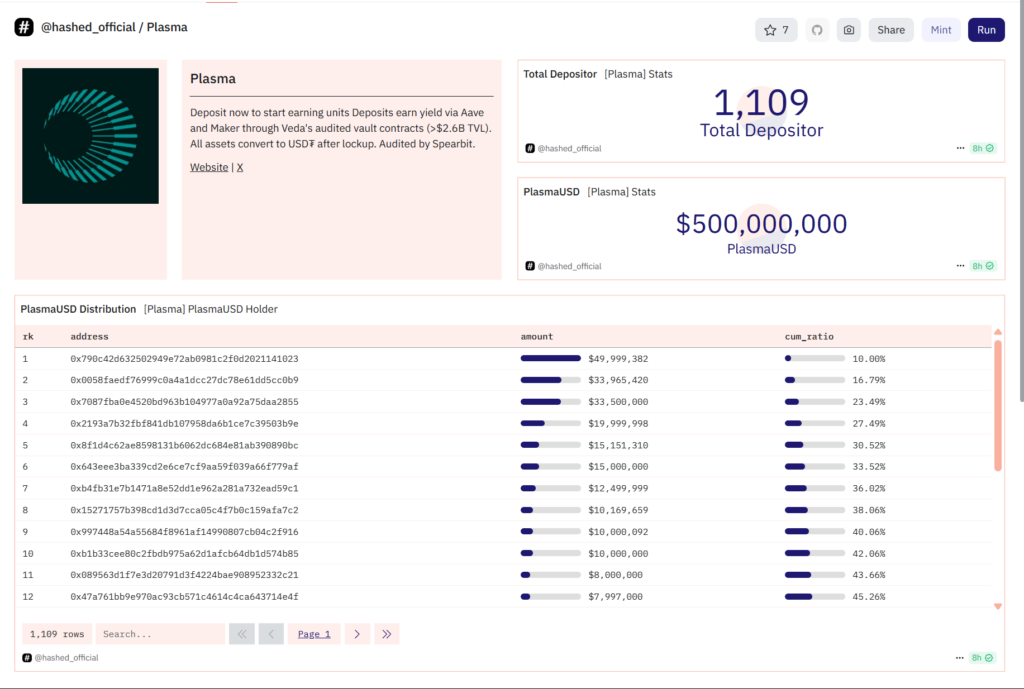Click the 1,109 Total Depositor counter value
The width and height of the screenshot is (1024, 689).
(761, 103)
